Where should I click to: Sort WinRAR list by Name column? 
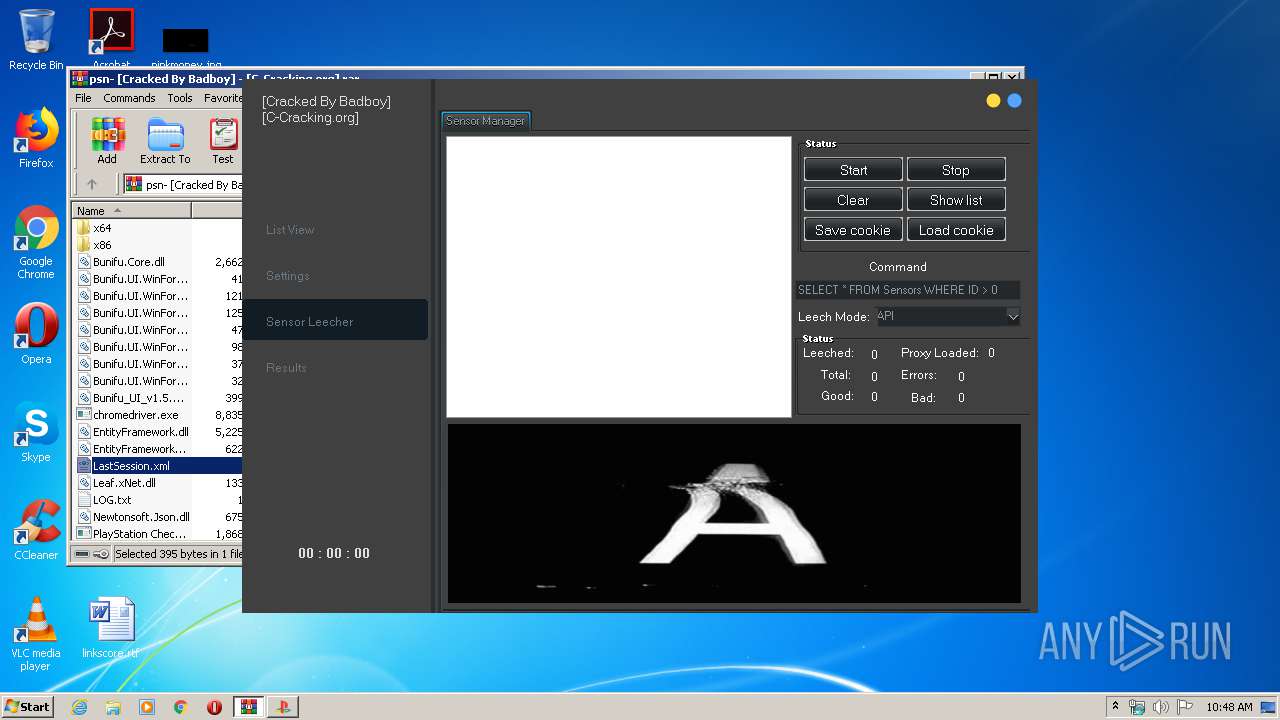131,211
